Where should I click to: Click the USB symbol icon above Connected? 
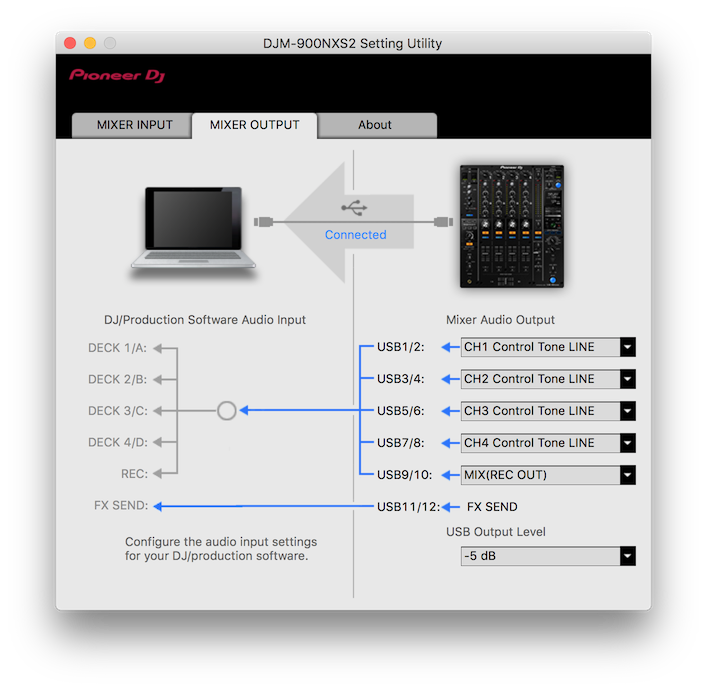[x=354, y=207]
